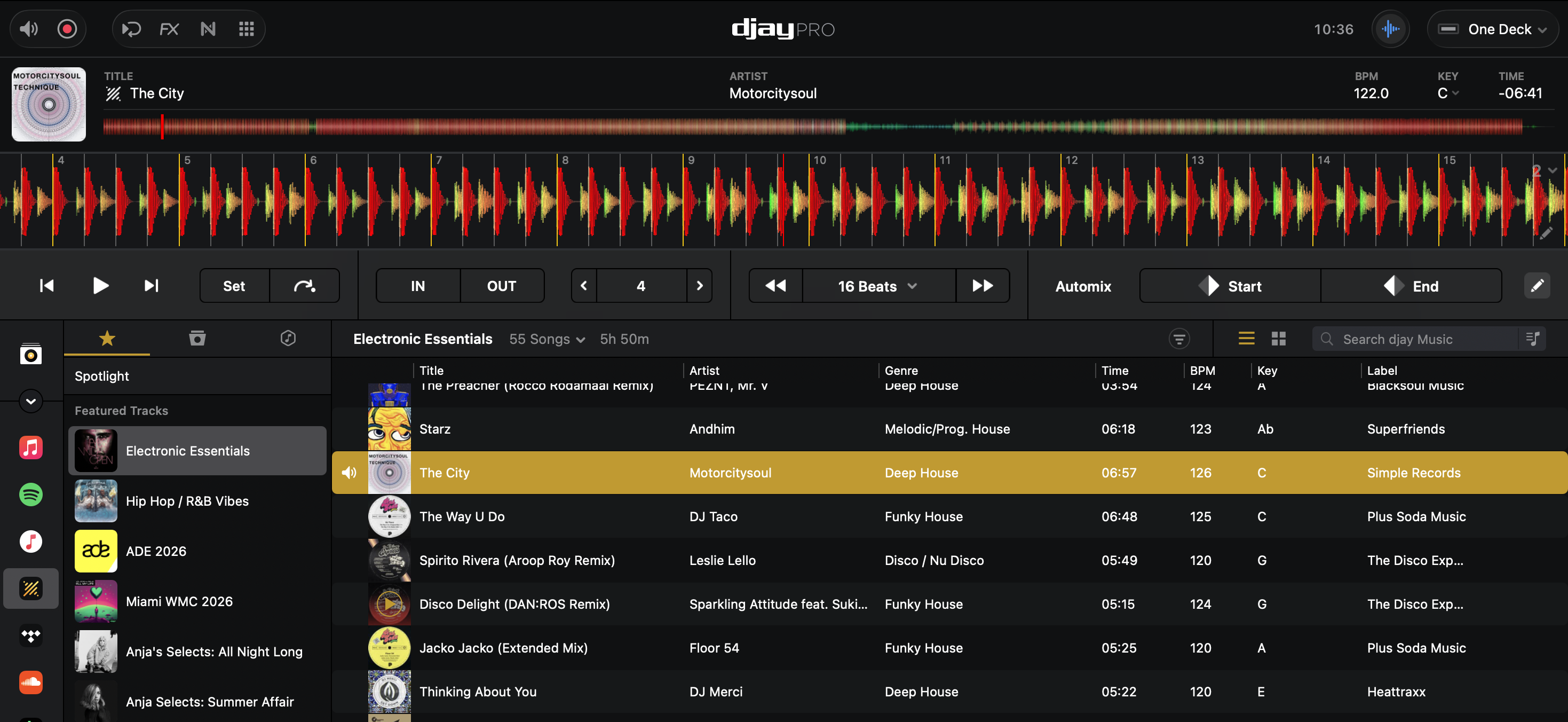Select the music history tab
The image size is (1568, 722).
288,338
